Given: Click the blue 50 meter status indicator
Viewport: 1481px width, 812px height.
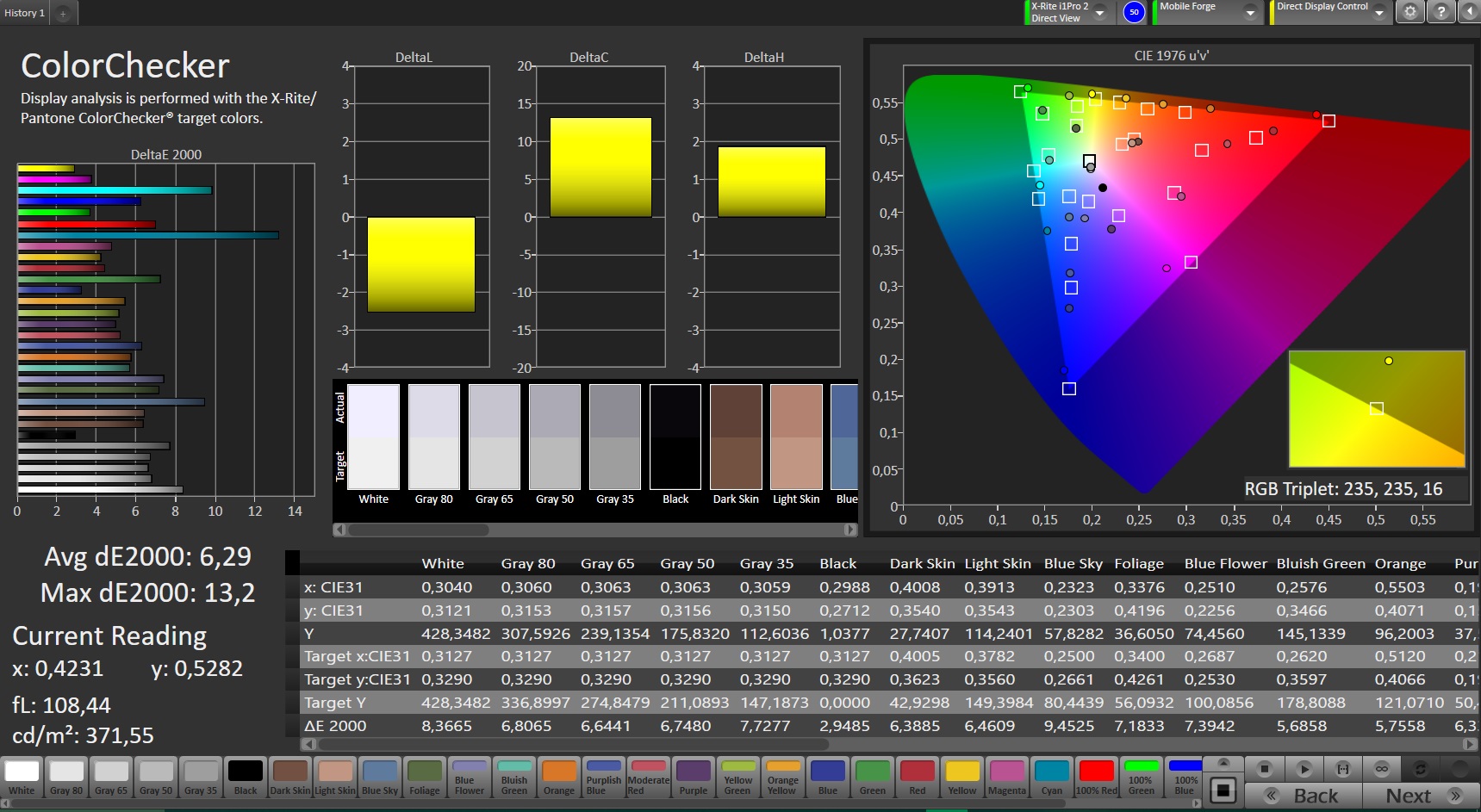Looking at the screenshot, I should (1134, 12).
